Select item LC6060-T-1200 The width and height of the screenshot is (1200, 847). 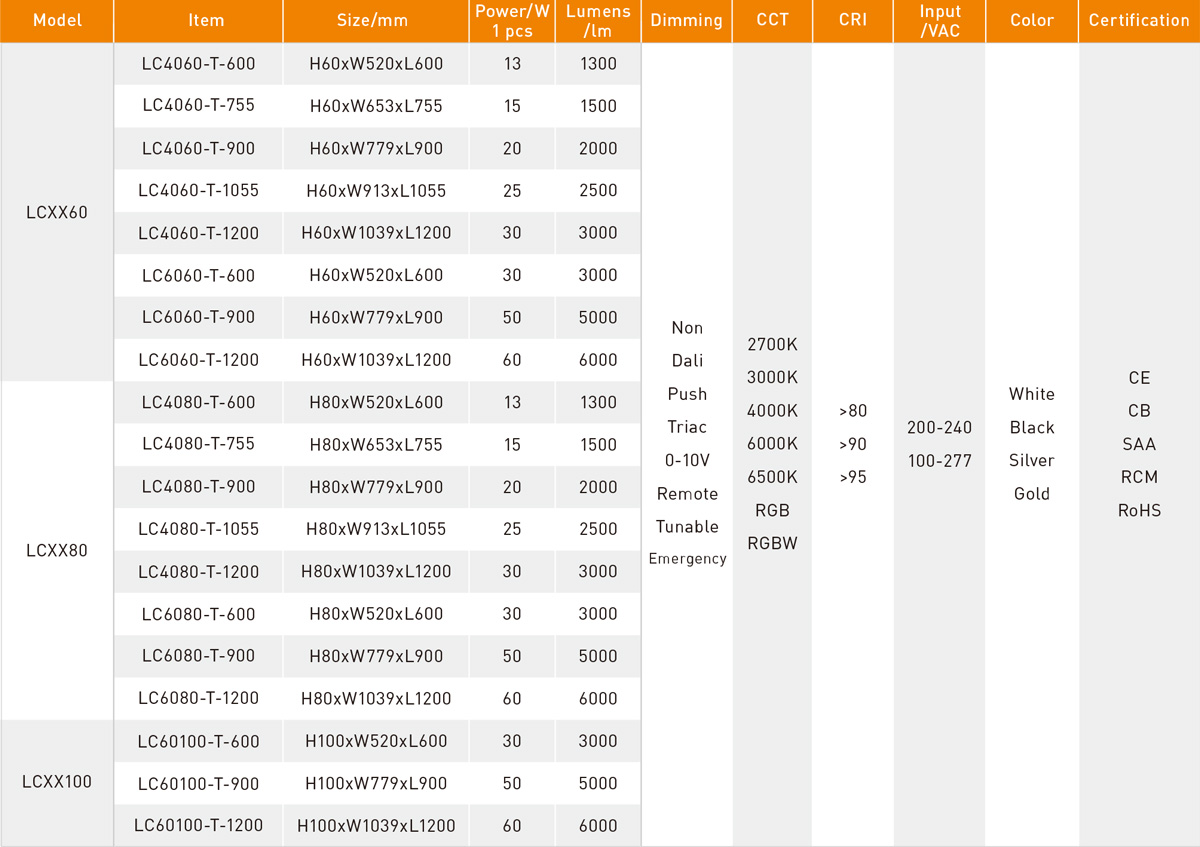[x=199, y=360]
